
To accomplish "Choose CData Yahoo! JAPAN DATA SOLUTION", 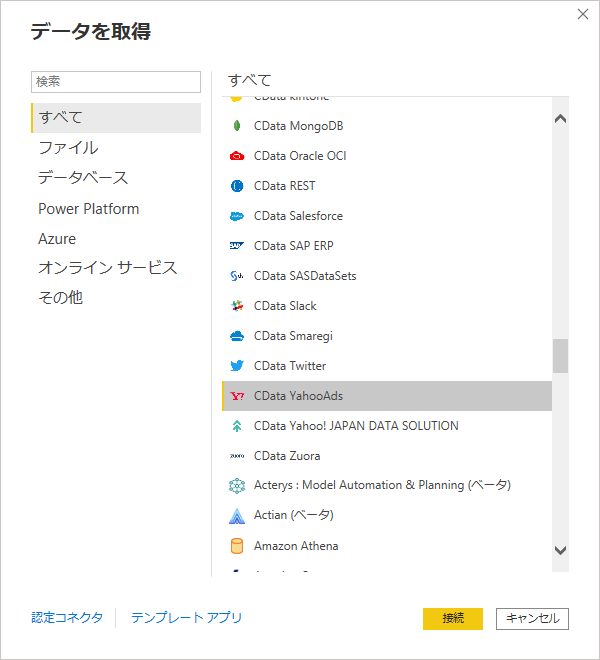I will [387, 426].
